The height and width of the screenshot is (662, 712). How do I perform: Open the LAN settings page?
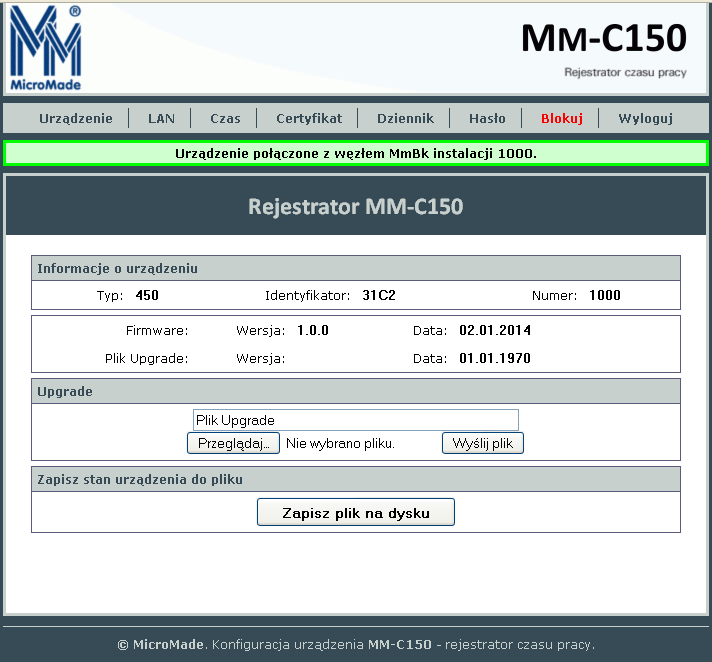tap(161, 119)
